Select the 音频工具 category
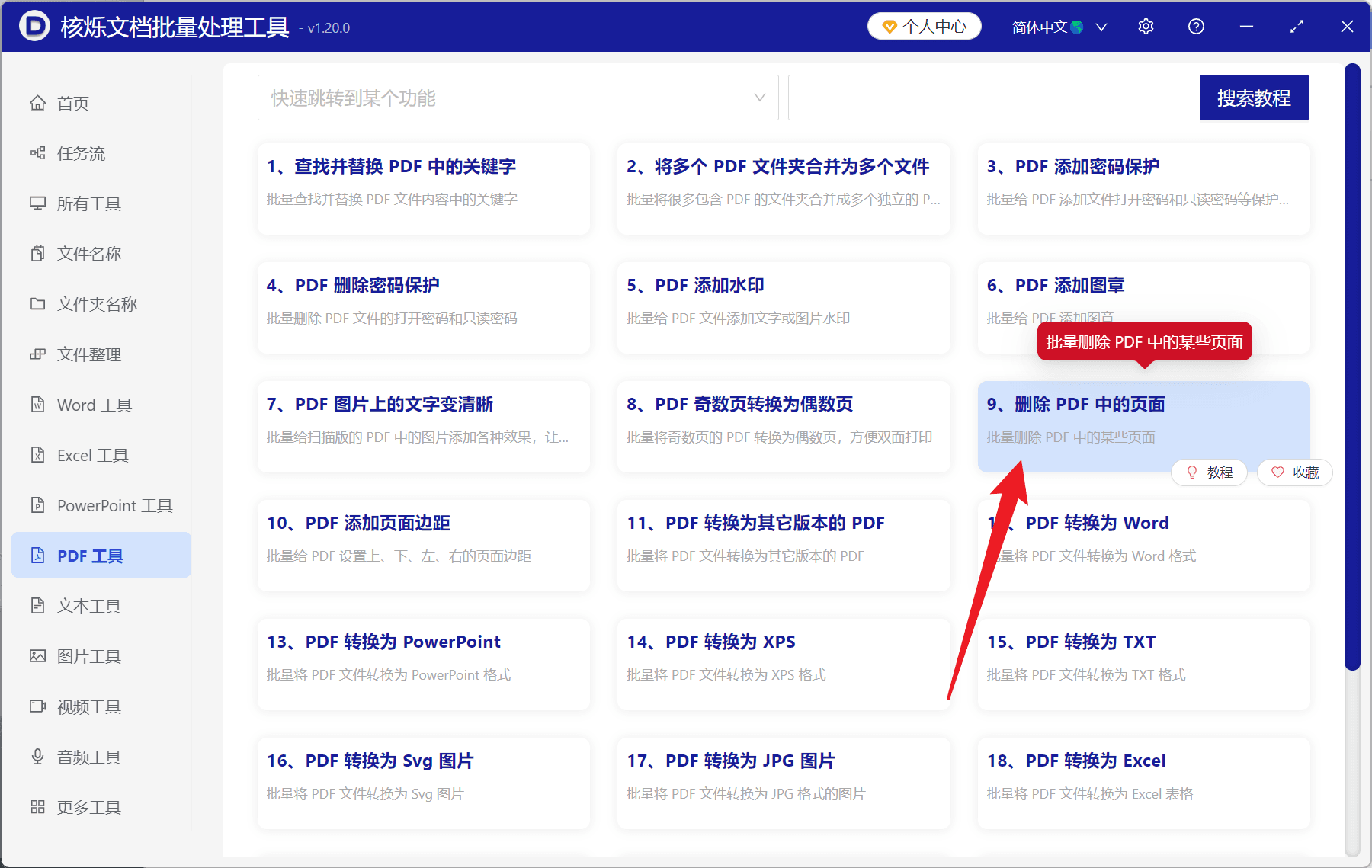The width and height of the screenshot is (1372, 868). [x=88, y=757]
